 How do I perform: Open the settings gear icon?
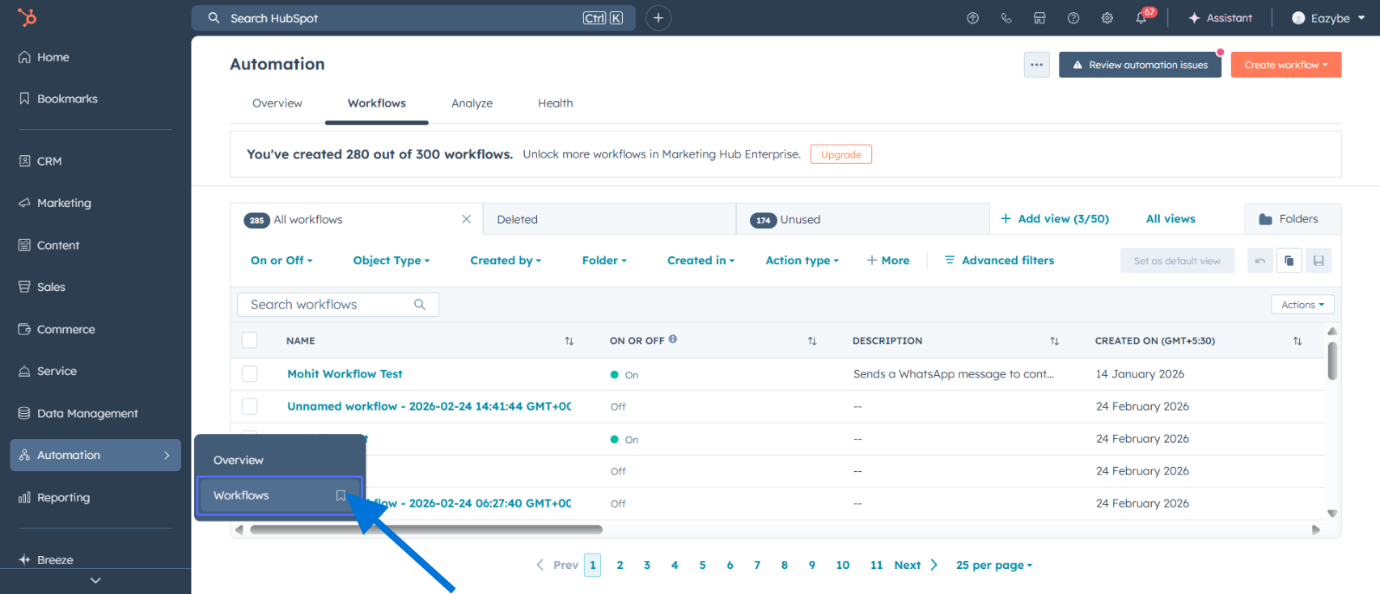1107,18
